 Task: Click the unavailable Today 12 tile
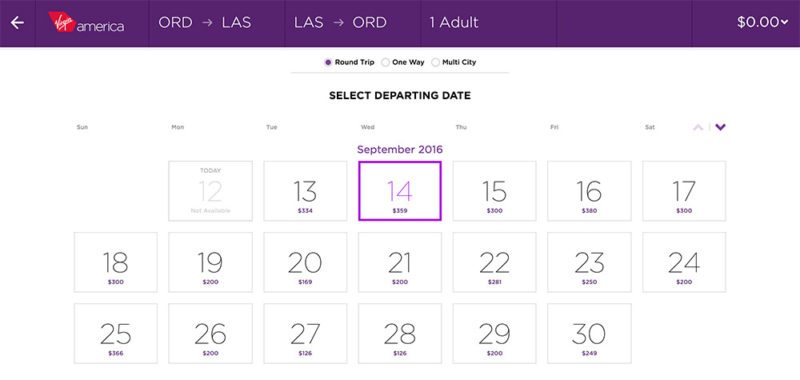[x=210, y=191]
